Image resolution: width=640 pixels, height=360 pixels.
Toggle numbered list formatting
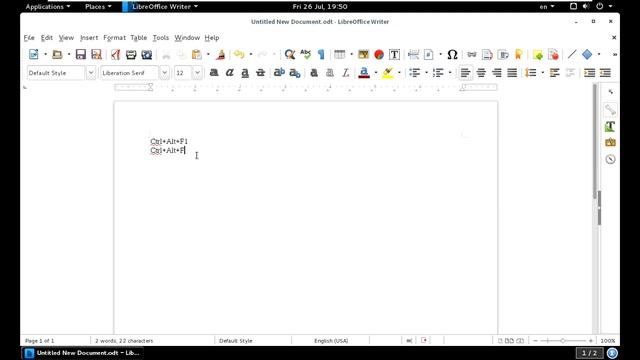click(x=438, y=73)
